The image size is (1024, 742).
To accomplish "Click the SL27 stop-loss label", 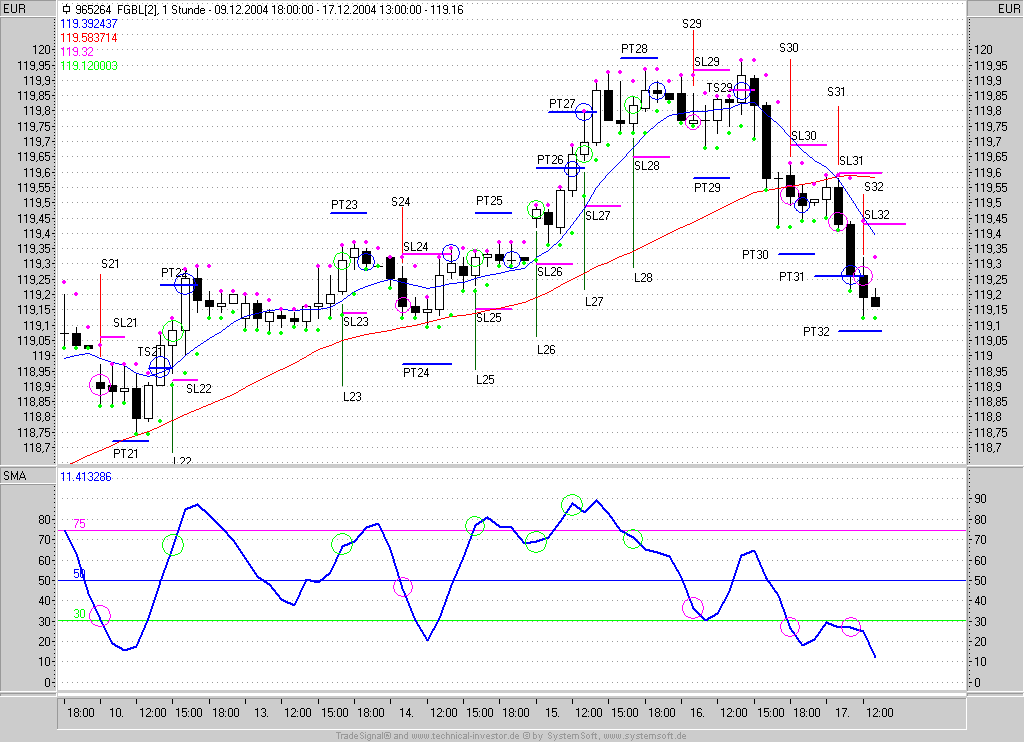I will (597, 216).
